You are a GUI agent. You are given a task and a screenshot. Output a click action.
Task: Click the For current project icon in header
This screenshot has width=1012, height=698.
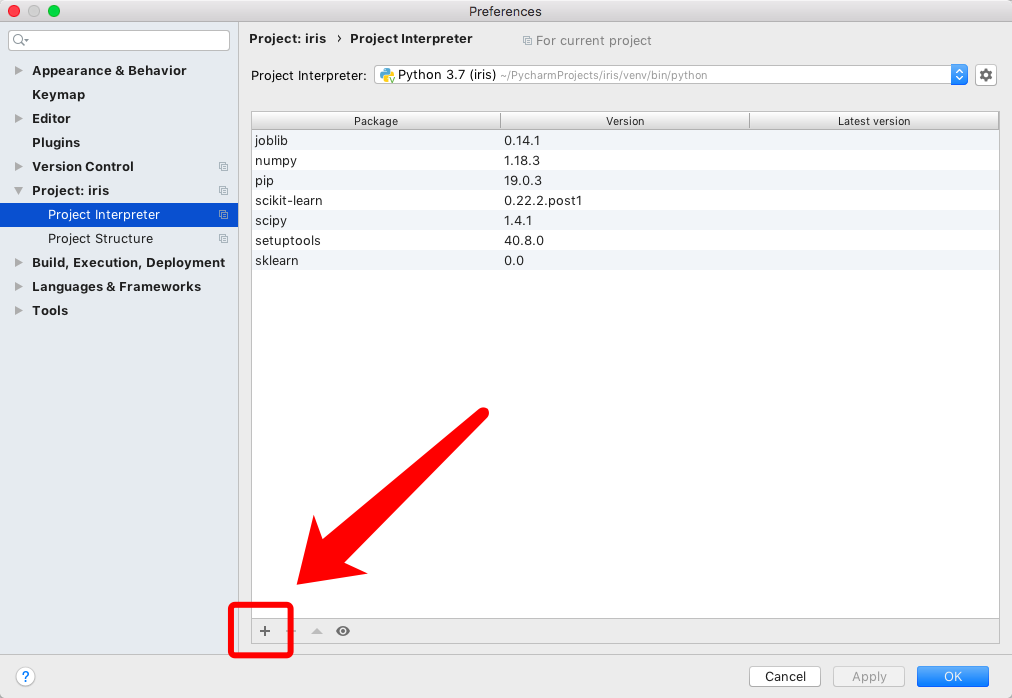pos(527,41)
